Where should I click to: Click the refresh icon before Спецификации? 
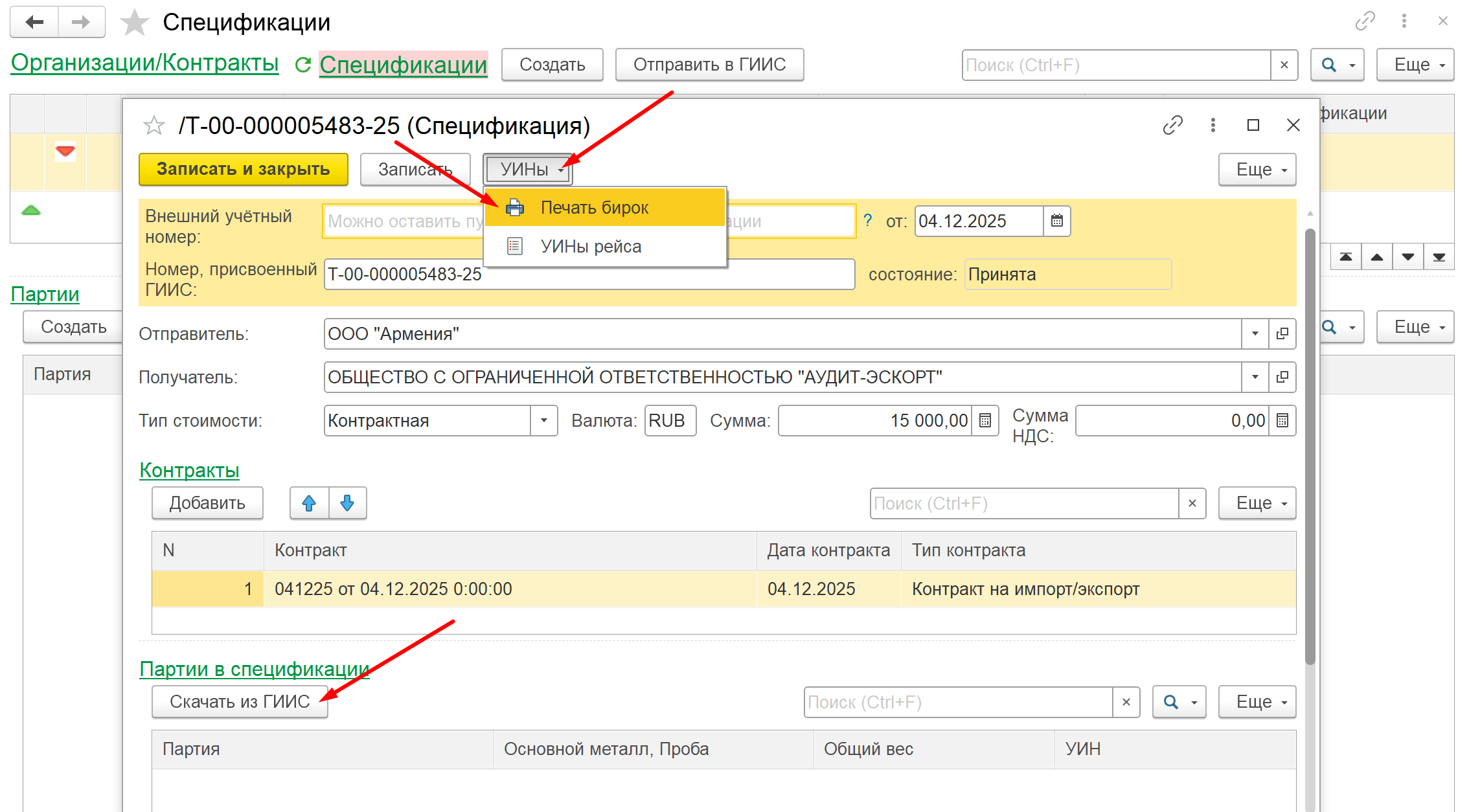coord(302,65)
